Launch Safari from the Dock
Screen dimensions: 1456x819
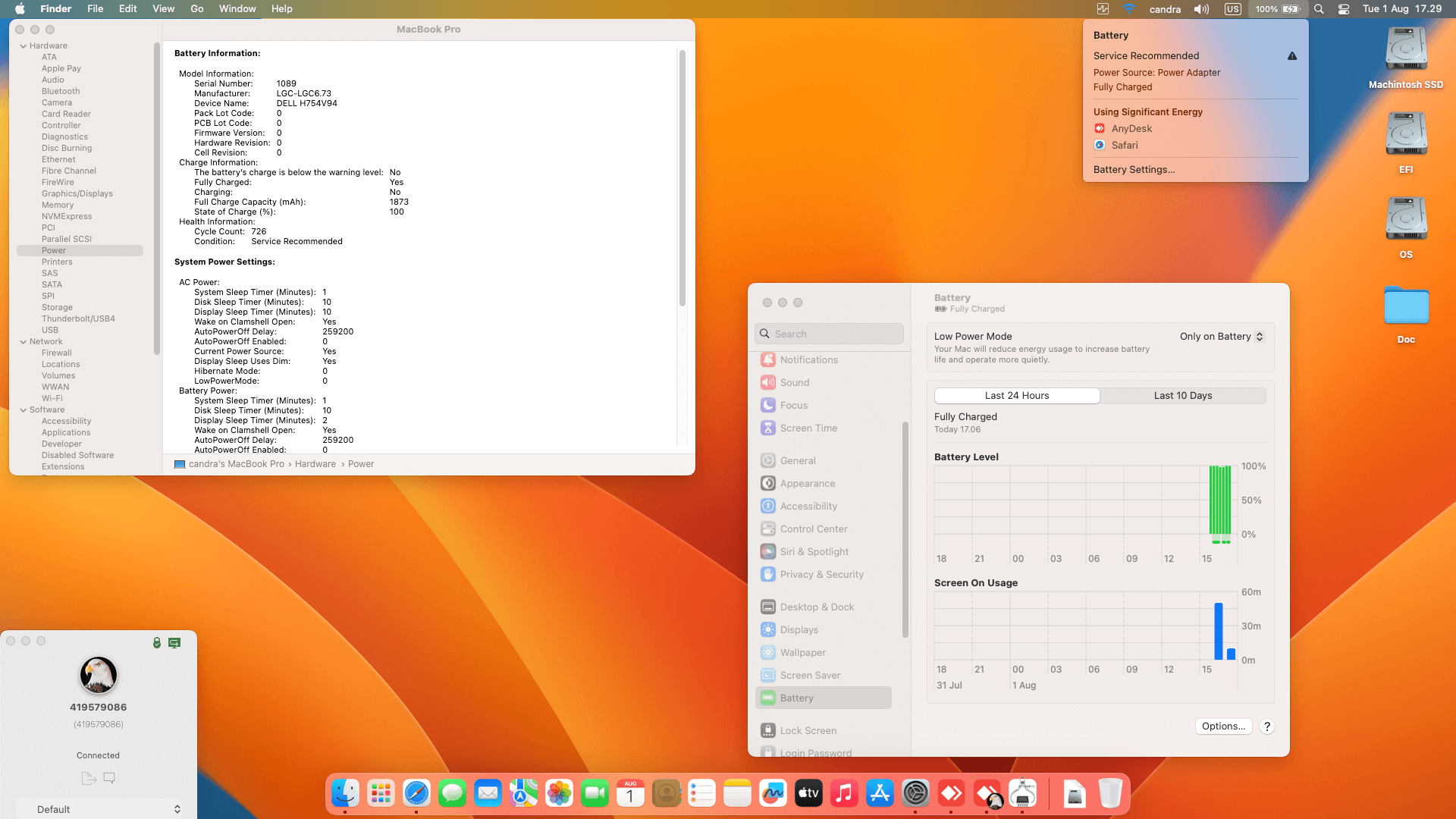(416, 794)
